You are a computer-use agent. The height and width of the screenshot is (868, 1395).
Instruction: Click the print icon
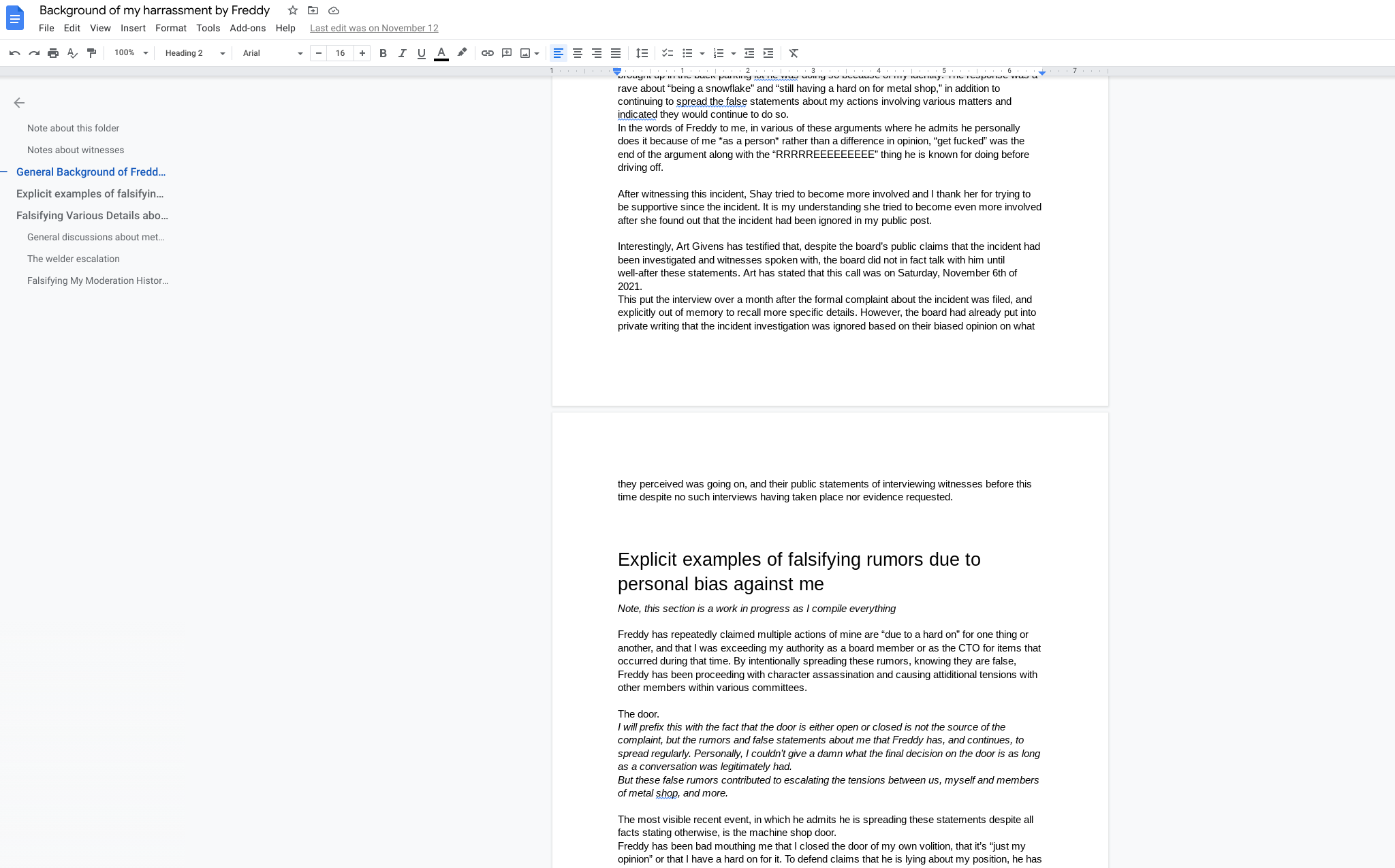click(x=53, y=53)
